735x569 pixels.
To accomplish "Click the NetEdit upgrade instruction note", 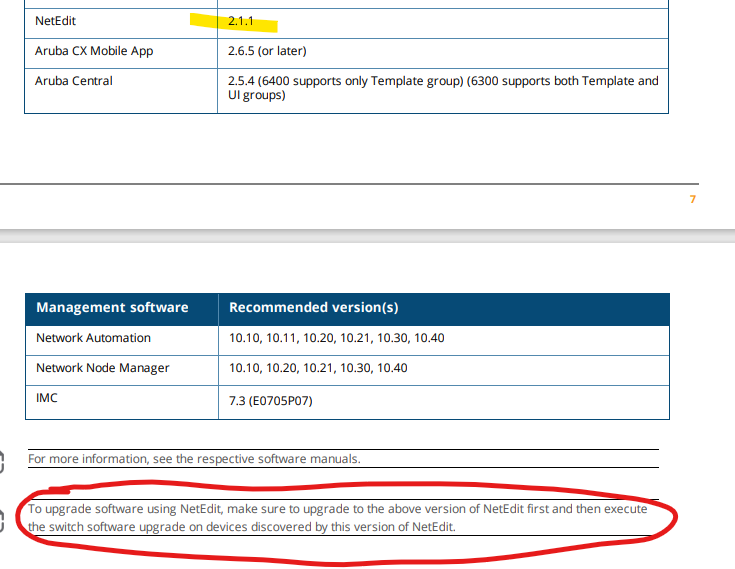I will (338, 518).
